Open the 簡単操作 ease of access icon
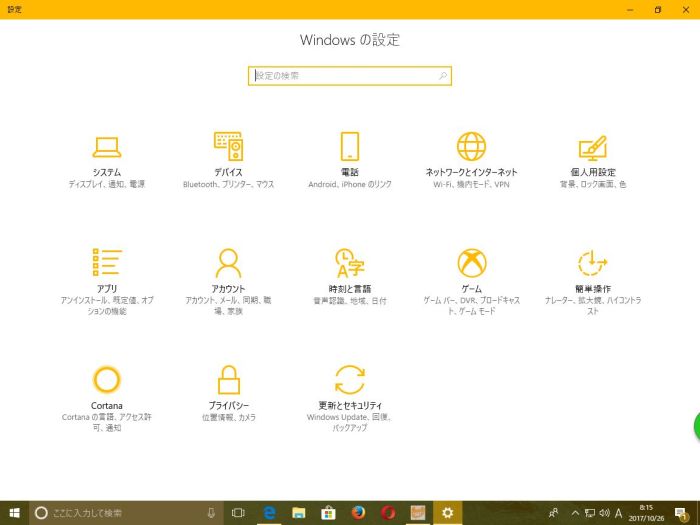This screenshot has width=700, height=525. pos(593,263)
